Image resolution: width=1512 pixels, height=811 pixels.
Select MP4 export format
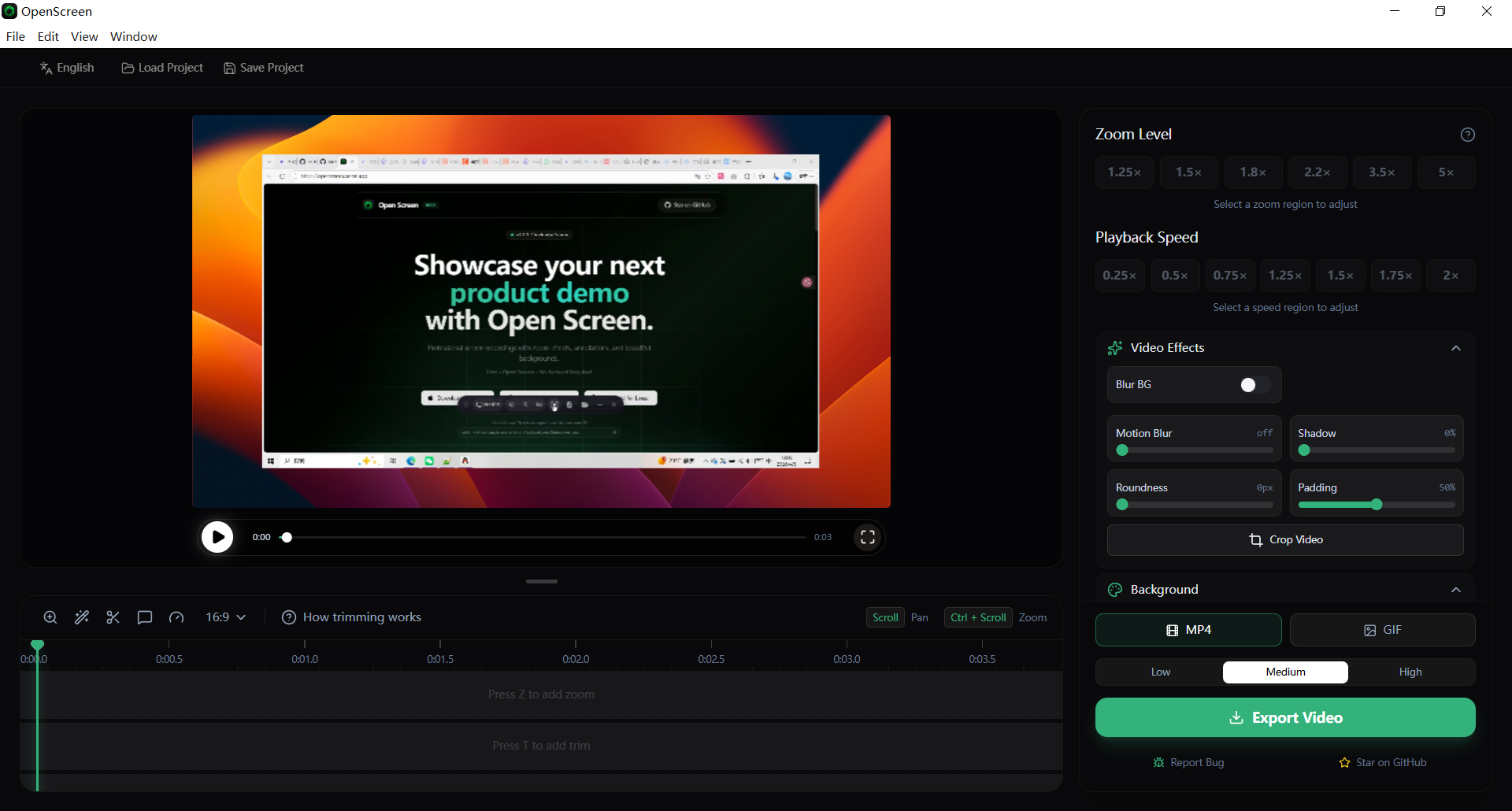(x=1188, y=630)
